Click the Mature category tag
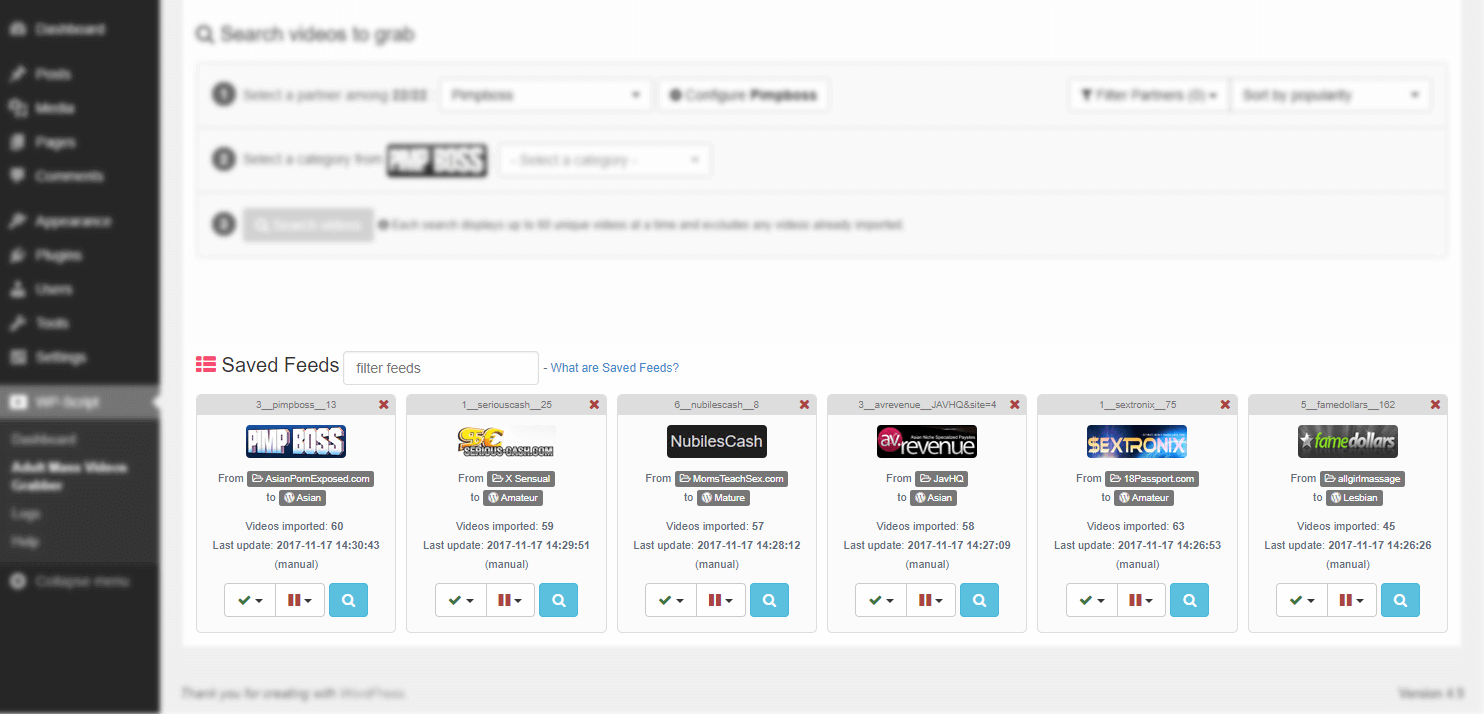1484x714 pixels. (x=724, y=497)
